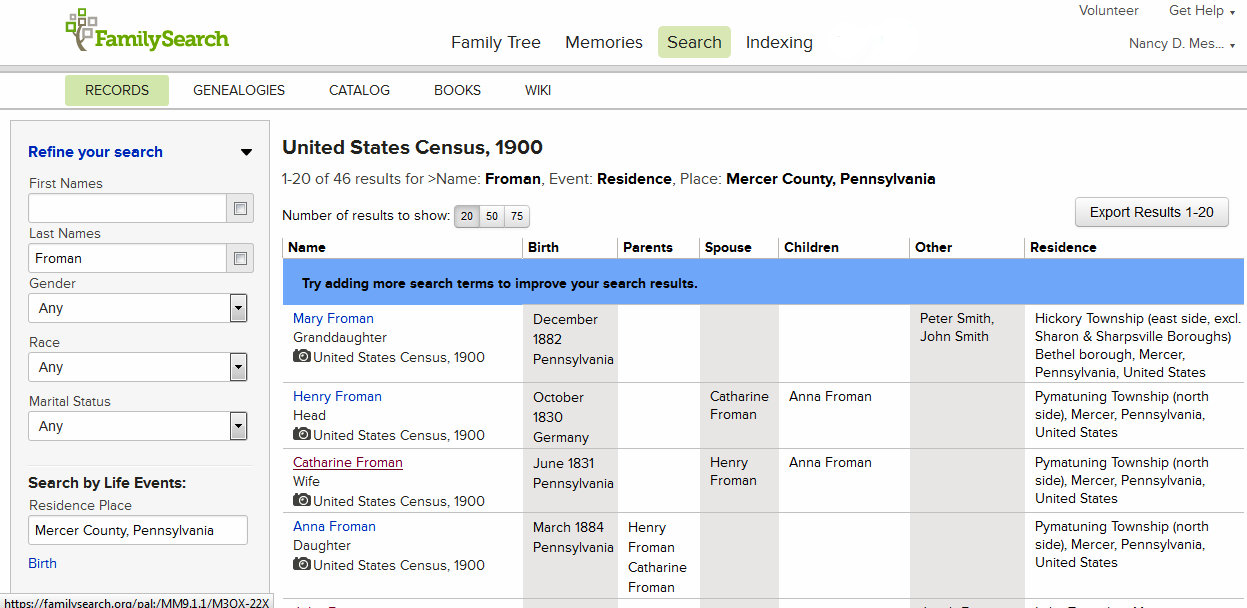Screen dimensions: 1247x608
Task: Open the WIKI section
Action: (537, 90)
